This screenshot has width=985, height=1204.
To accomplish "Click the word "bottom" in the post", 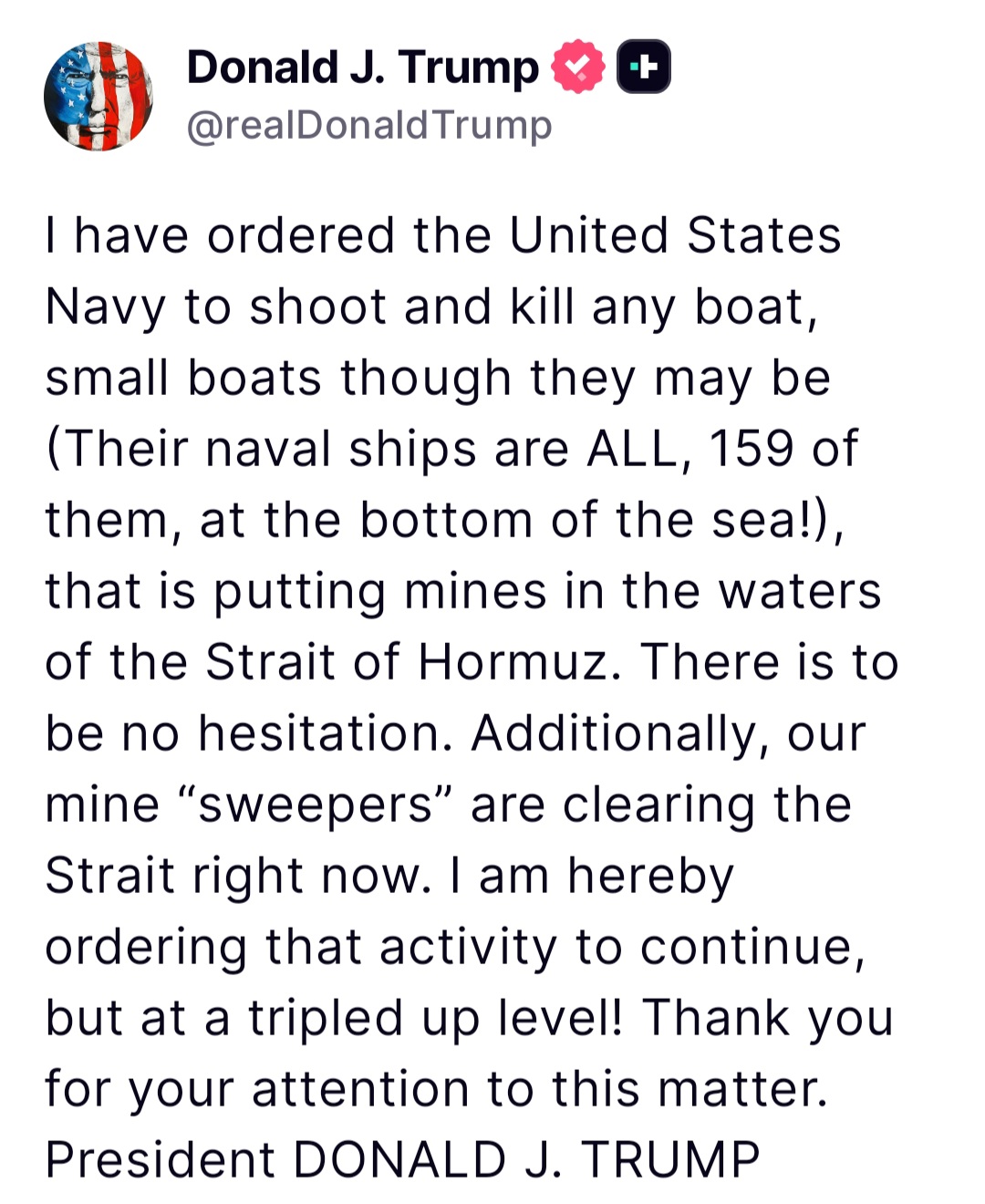I will coord(446,520).
